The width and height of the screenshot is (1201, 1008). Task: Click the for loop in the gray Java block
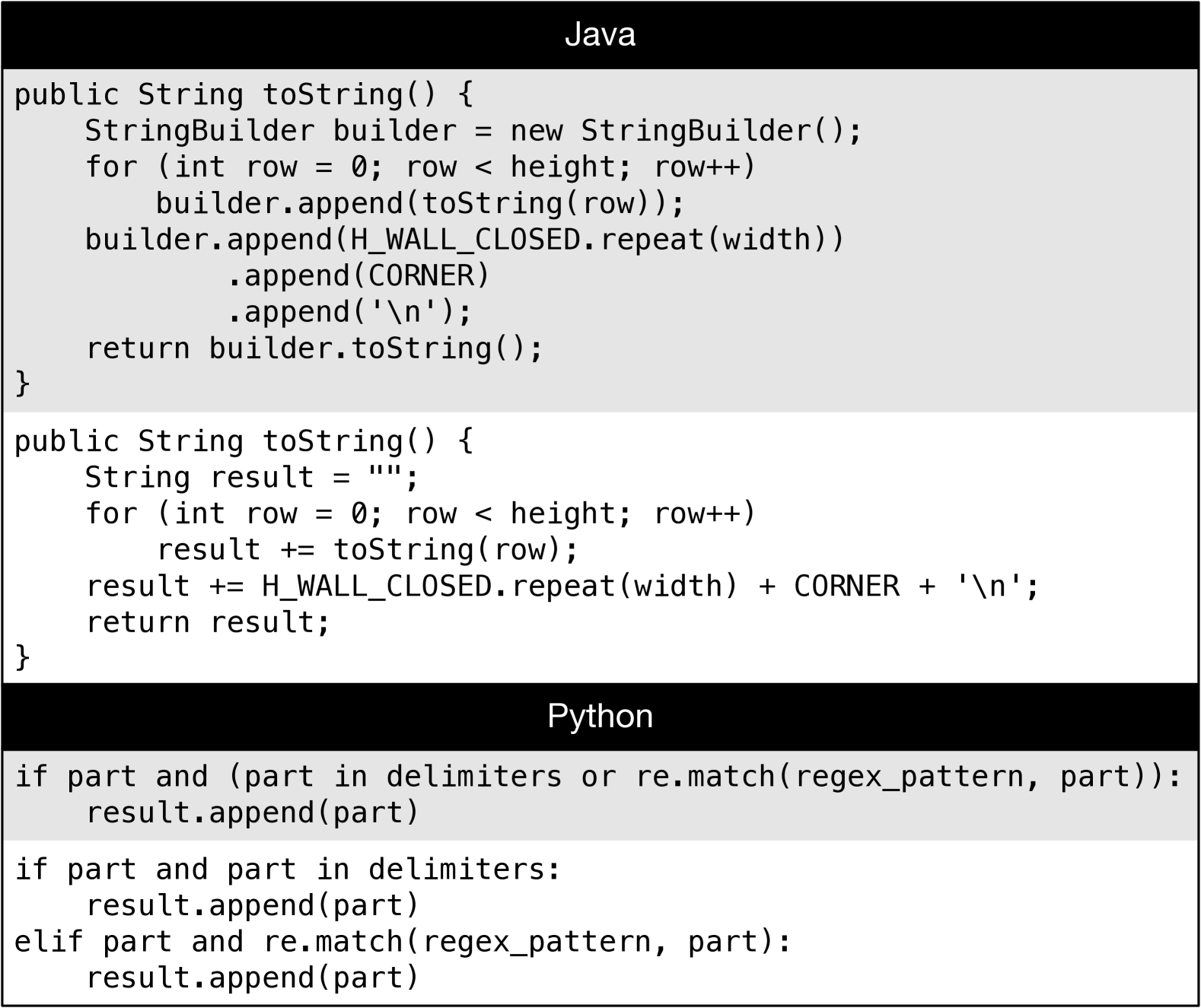(x=420, y=167)
